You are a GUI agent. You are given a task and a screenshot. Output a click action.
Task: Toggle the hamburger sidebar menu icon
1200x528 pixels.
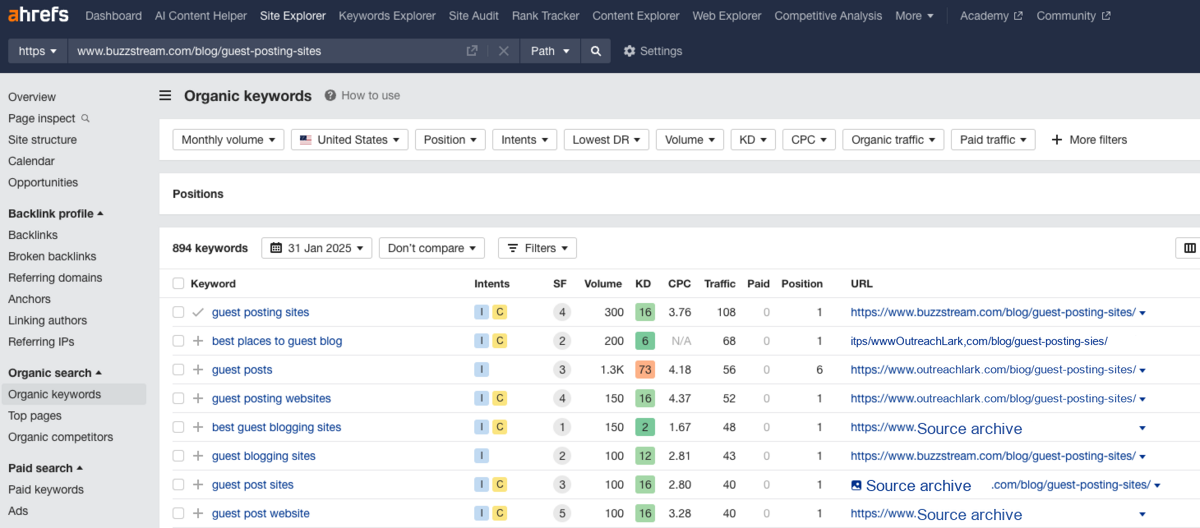(165, 96)
